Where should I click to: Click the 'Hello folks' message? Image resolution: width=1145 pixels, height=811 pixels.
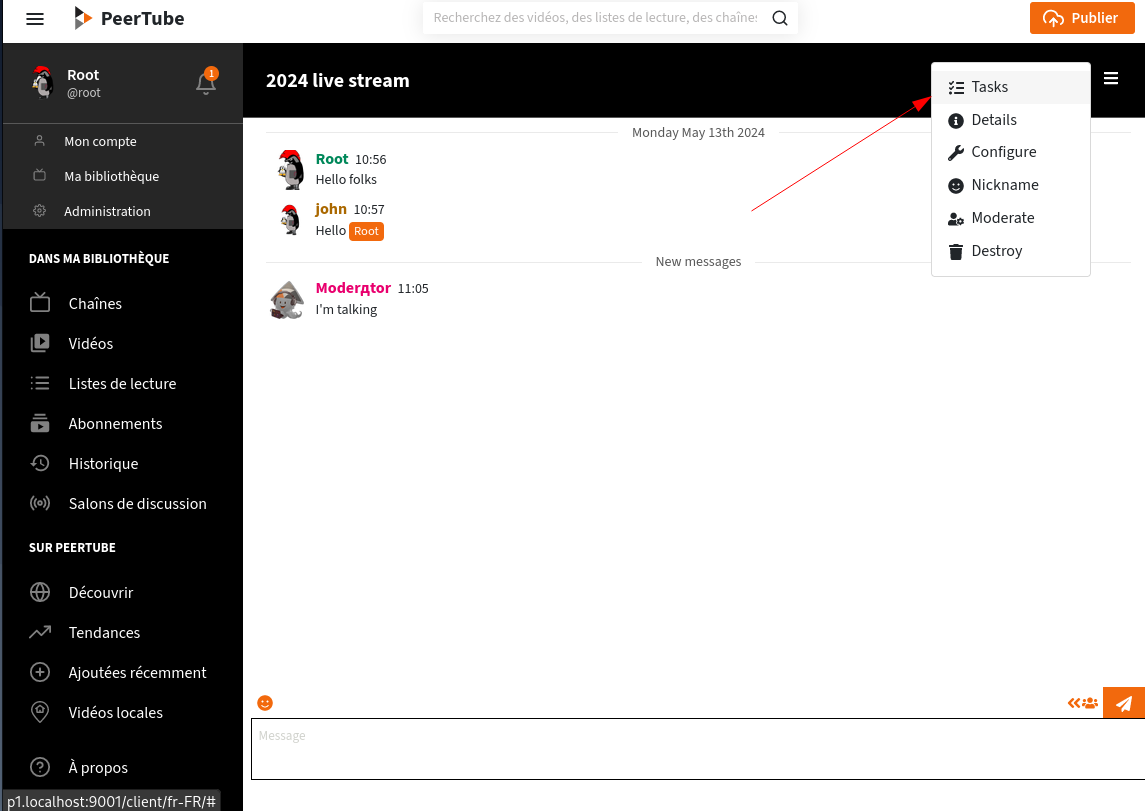(x=346, y=180)
